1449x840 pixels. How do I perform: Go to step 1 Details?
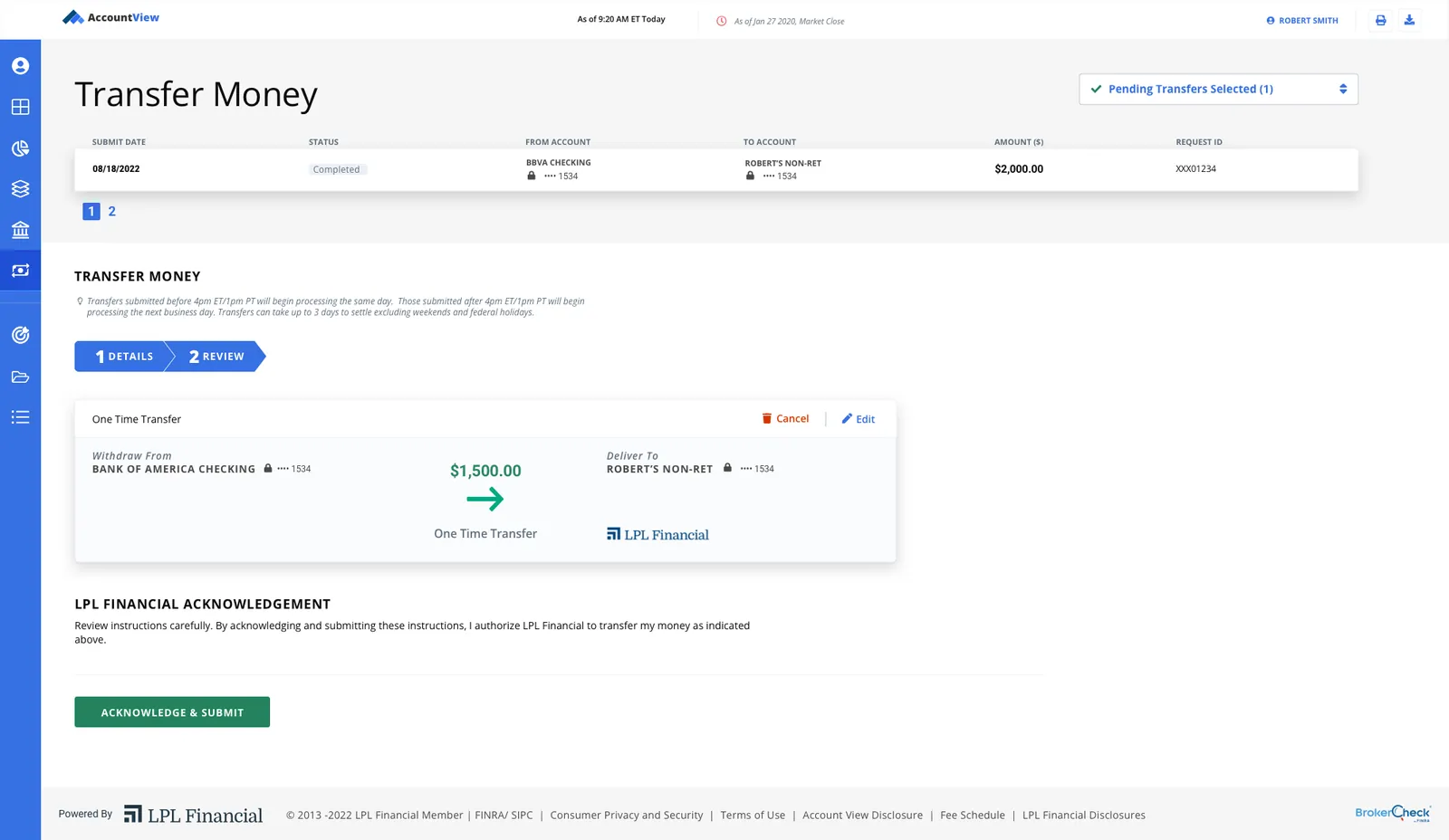point(124,357)
